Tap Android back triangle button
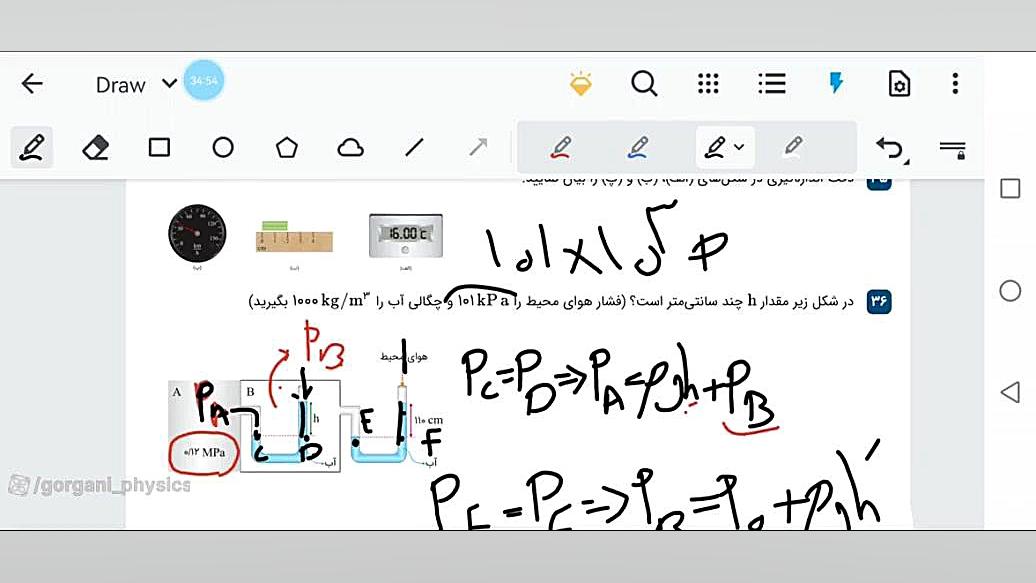The width and height of the screenshot is (1036, 583). point(1010,392)
